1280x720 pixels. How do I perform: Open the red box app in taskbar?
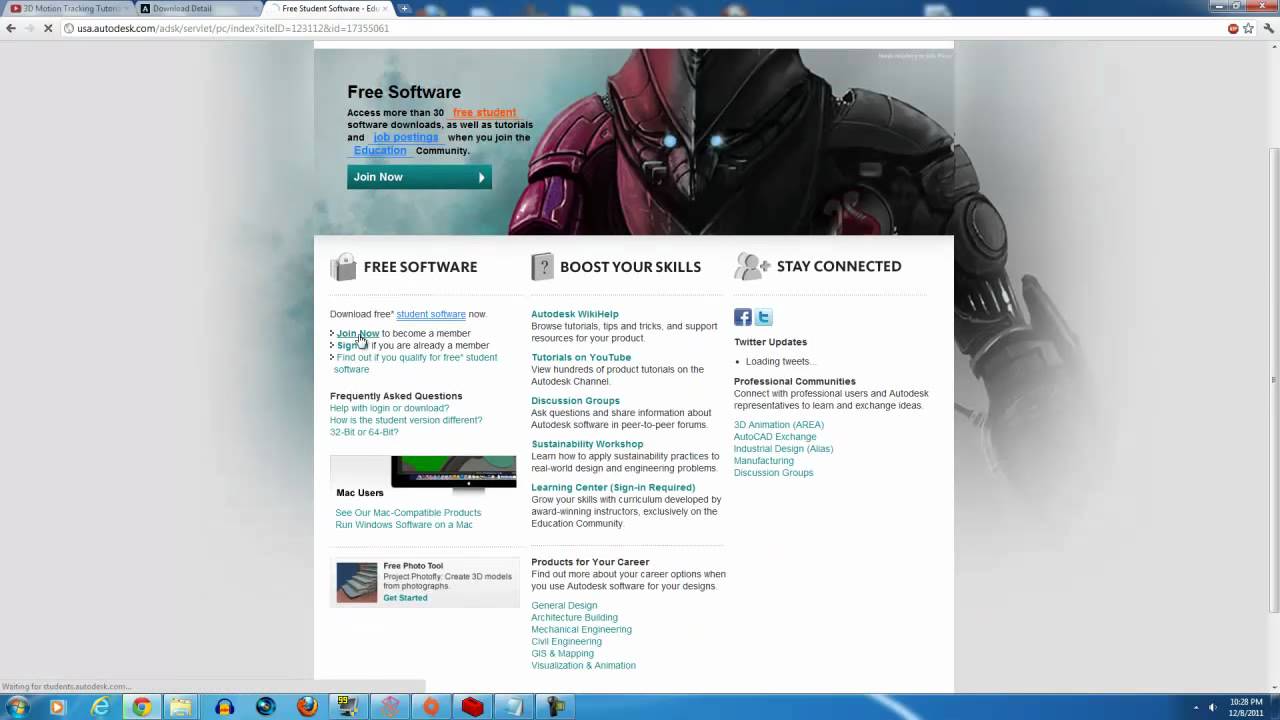[x=472, y=707]
